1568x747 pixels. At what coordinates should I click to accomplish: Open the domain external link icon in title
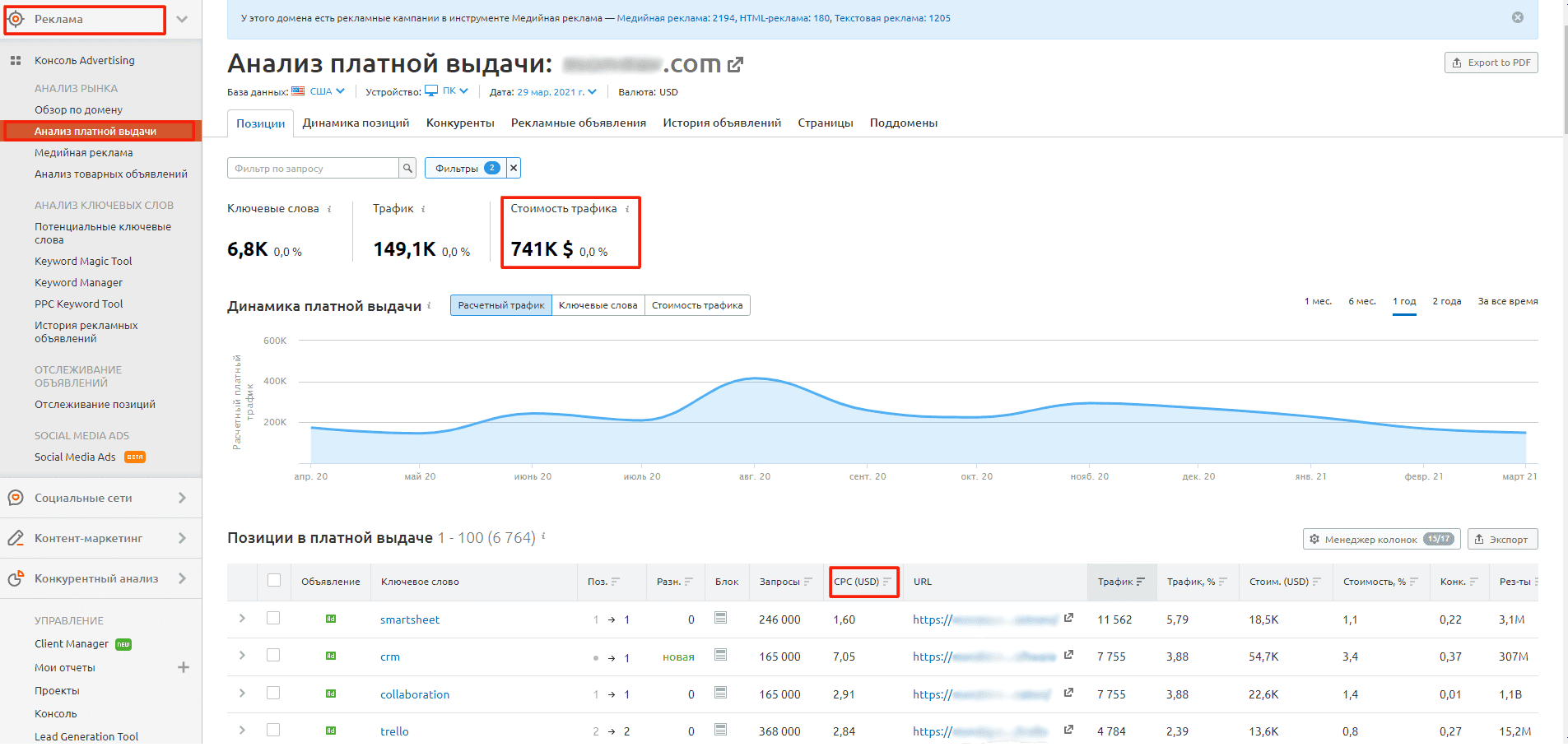[735, 64]
